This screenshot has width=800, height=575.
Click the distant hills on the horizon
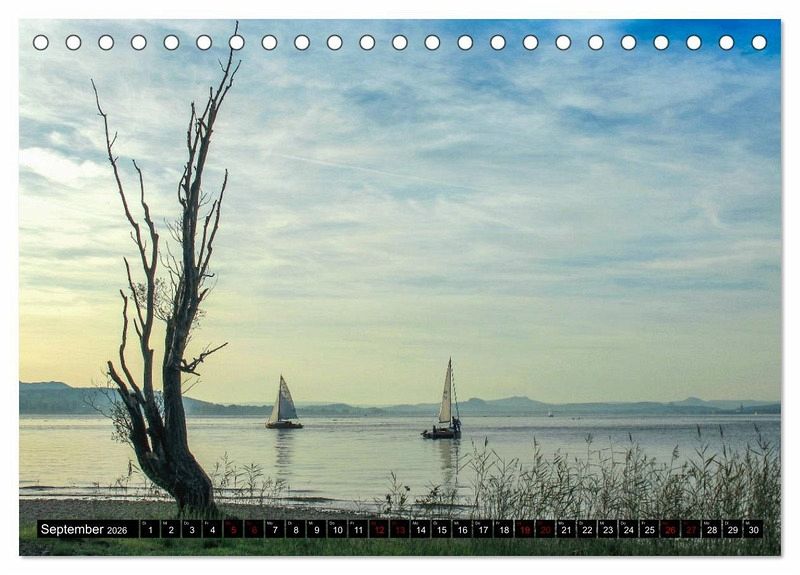[x=510, y=404]
